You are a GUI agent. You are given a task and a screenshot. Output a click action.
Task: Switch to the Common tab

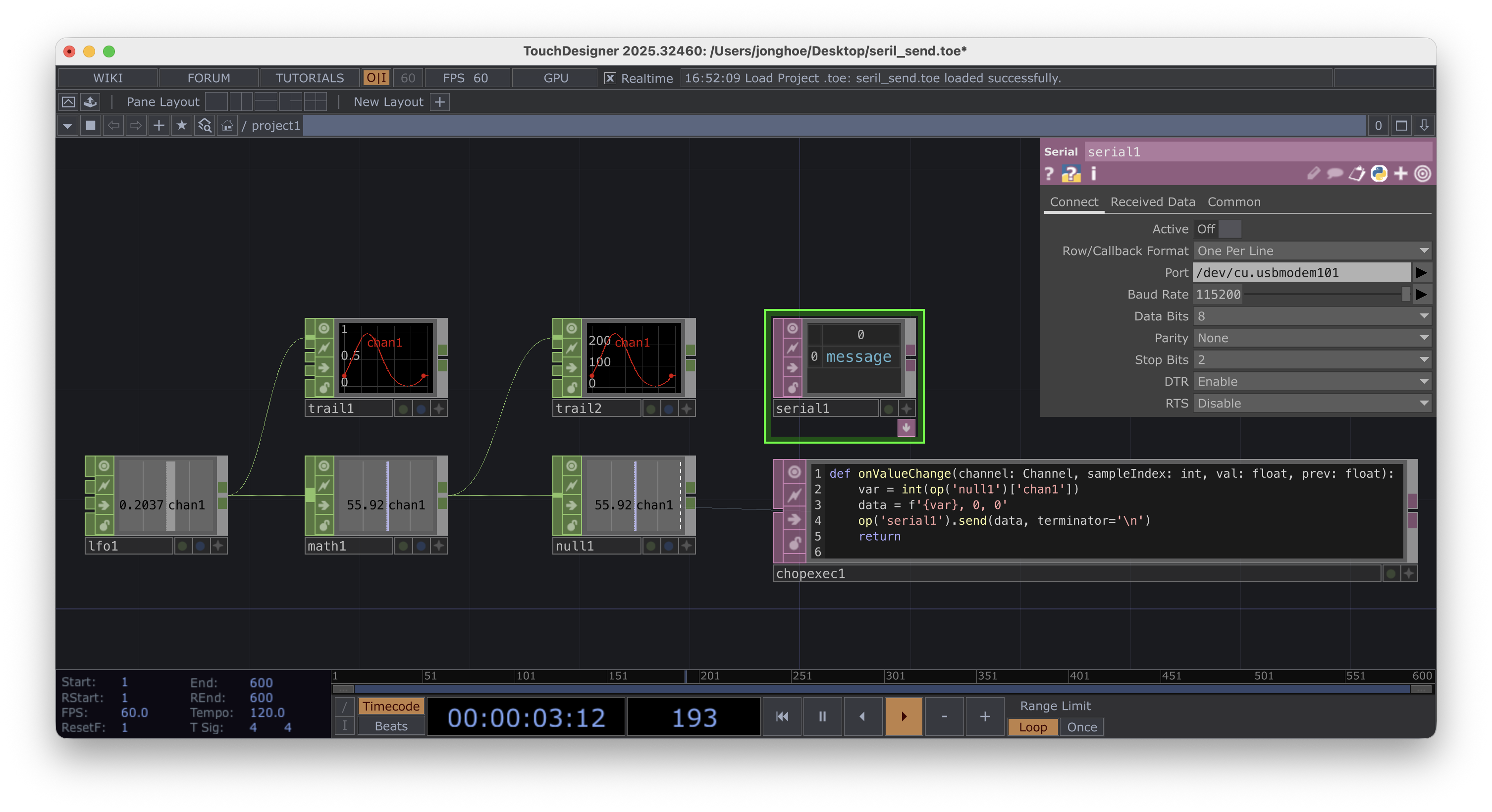pyautogui.click(x=1234, y=202)
